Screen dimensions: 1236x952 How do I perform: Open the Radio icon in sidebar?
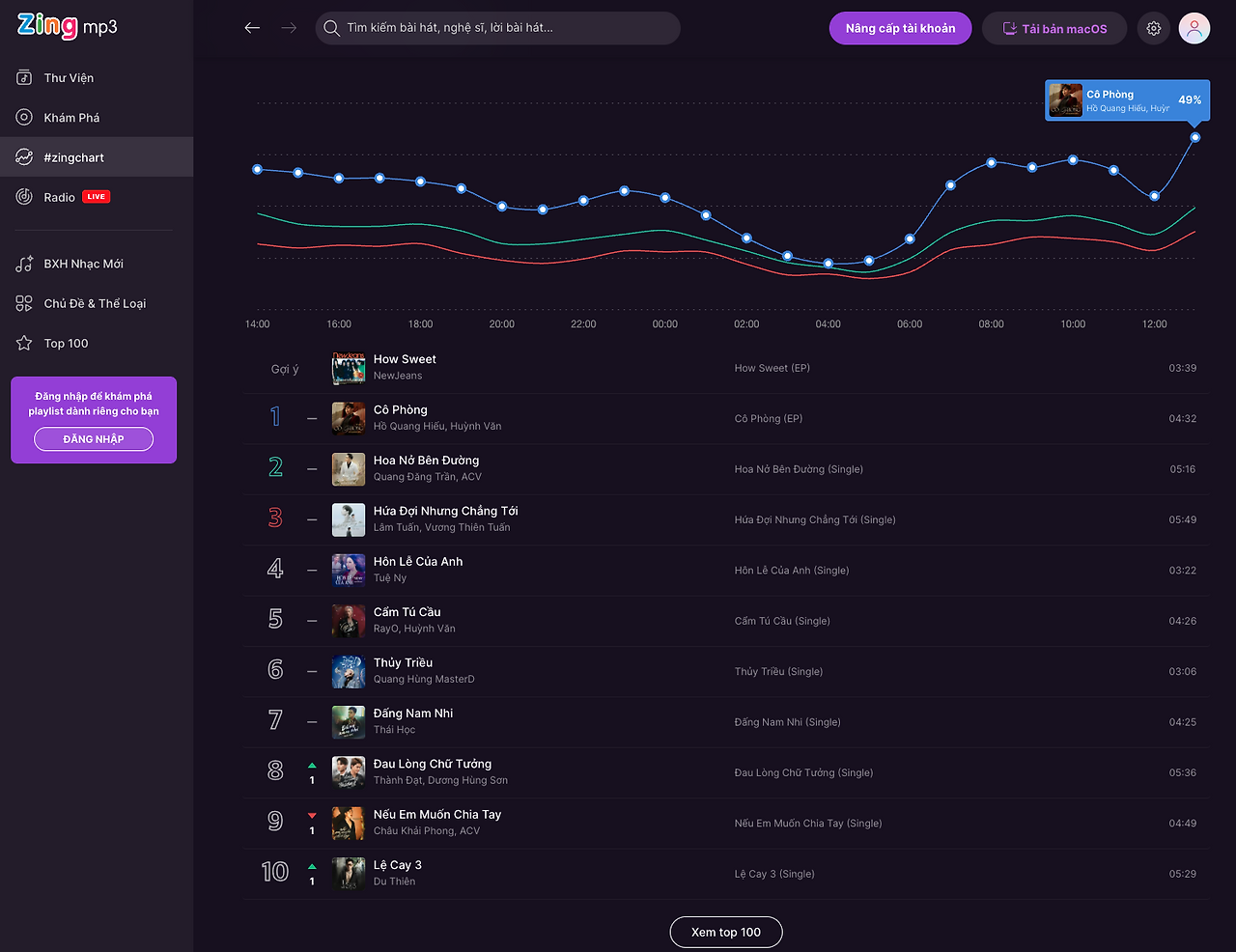point(24,197)
